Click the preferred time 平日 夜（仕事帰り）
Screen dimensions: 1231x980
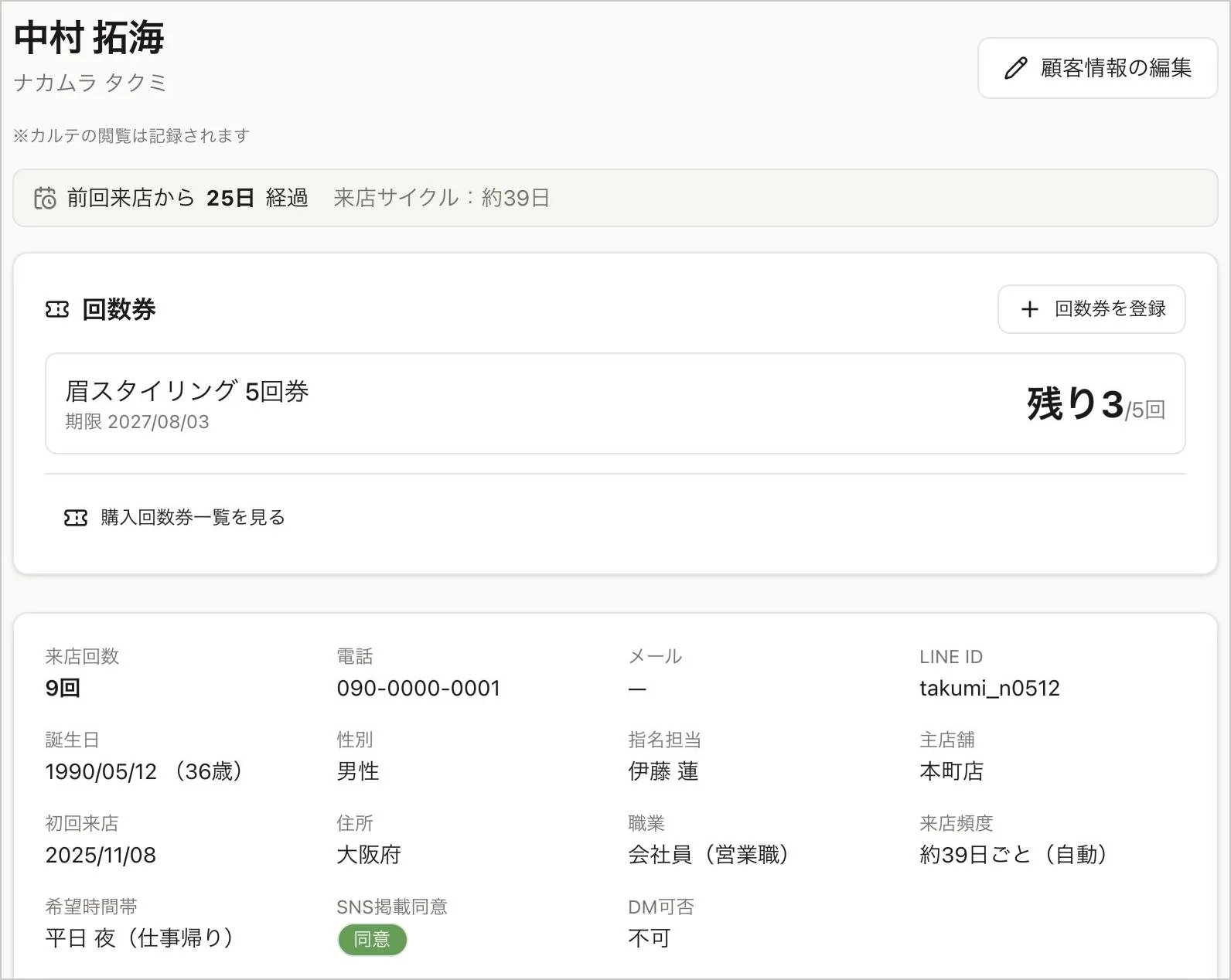pyautogui.click(x=140, y=938)
